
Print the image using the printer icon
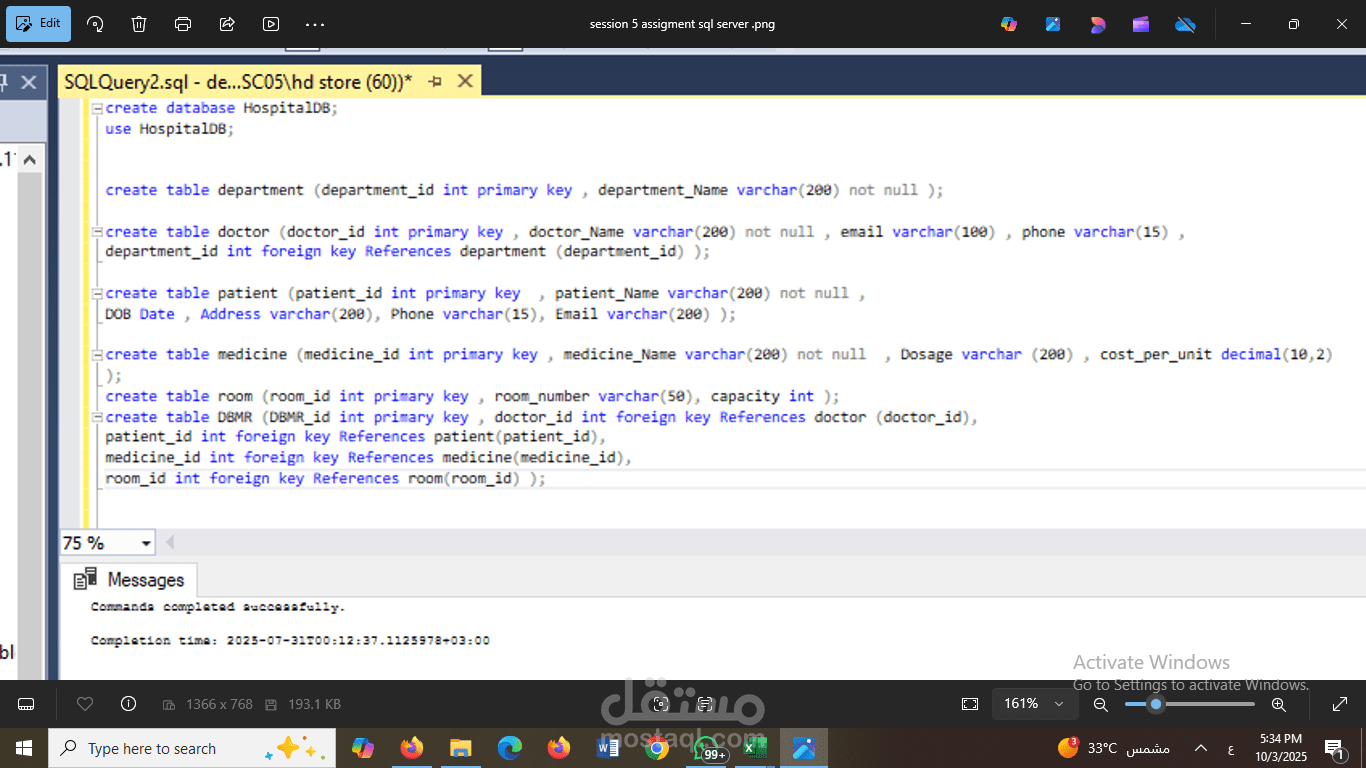(x=183, y=24)
